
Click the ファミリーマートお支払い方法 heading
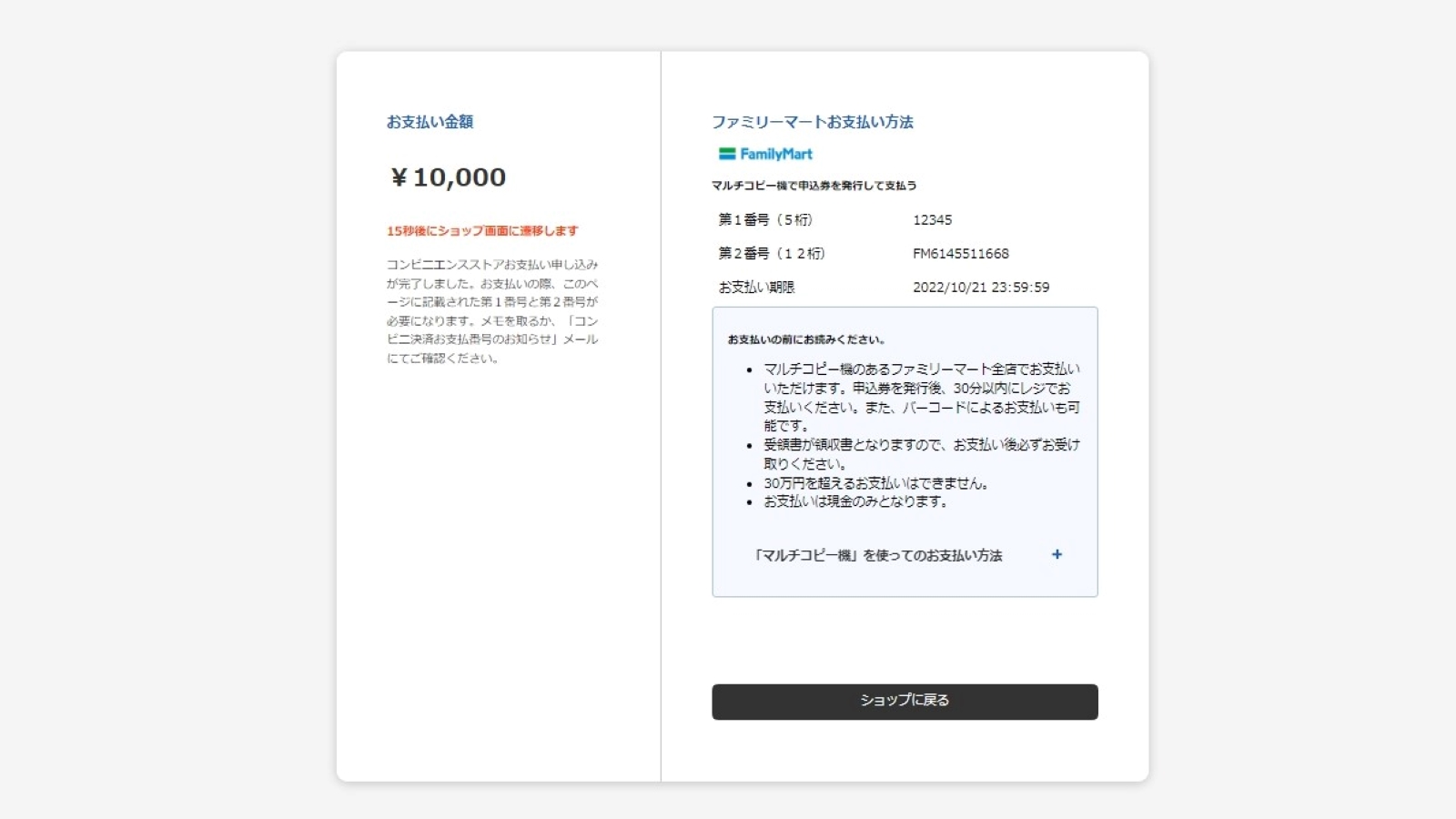tap(813, 122)
